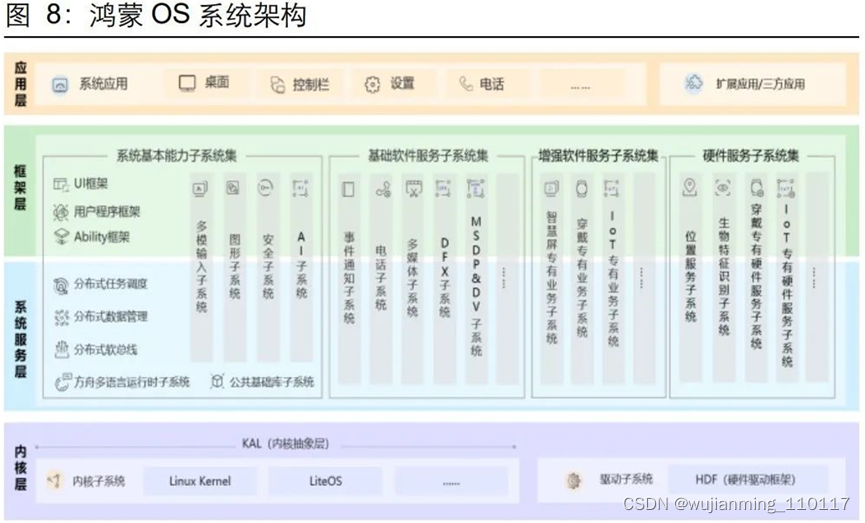Image resolution: width=865 pixels, height=523 pixels.
Task: Click the icon above 智慧屏专有业务子系统
Action: (x=551, y=189)
